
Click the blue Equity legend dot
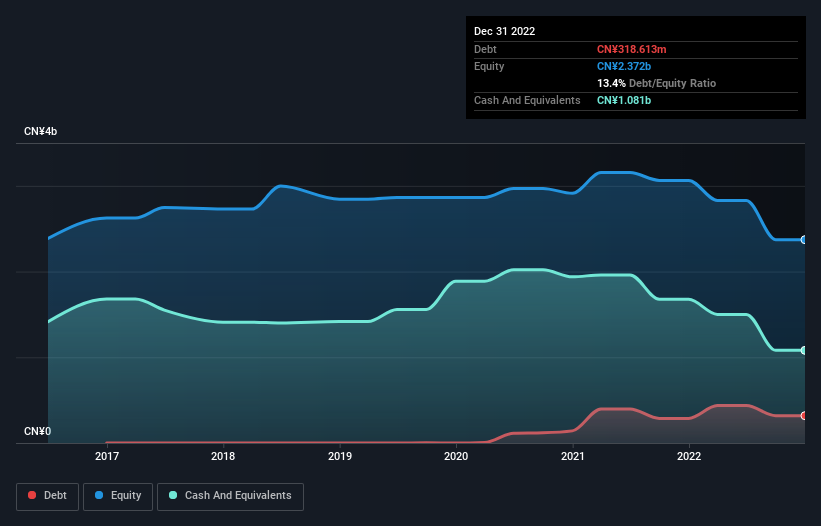coord(99,495)
